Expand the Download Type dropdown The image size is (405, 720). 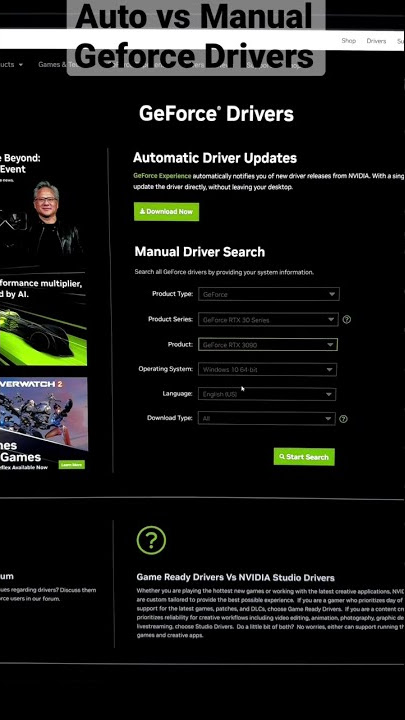coord(266,418)
